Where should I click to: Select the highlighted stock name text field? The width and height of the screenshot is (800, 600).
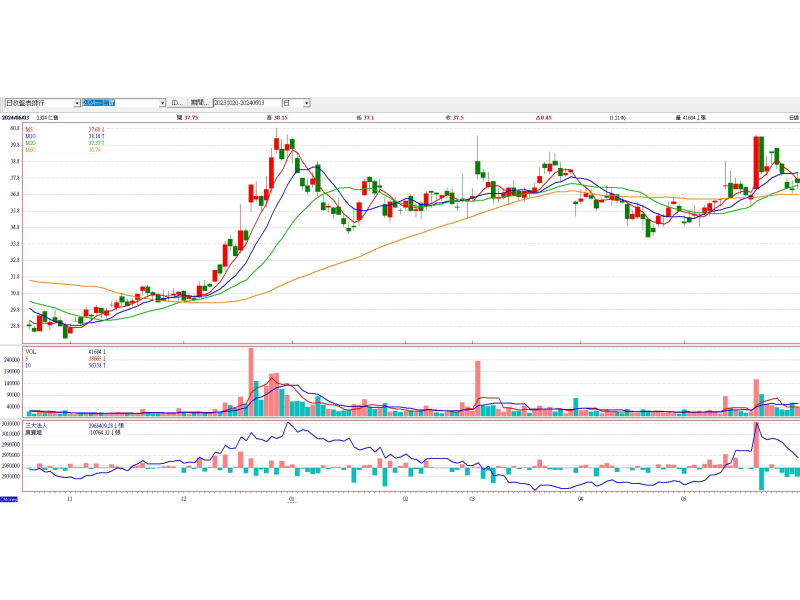click(118, 103)
